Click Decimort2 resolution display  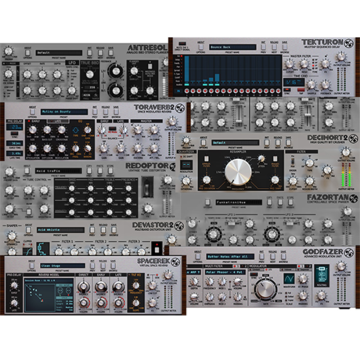coord(186,164)
